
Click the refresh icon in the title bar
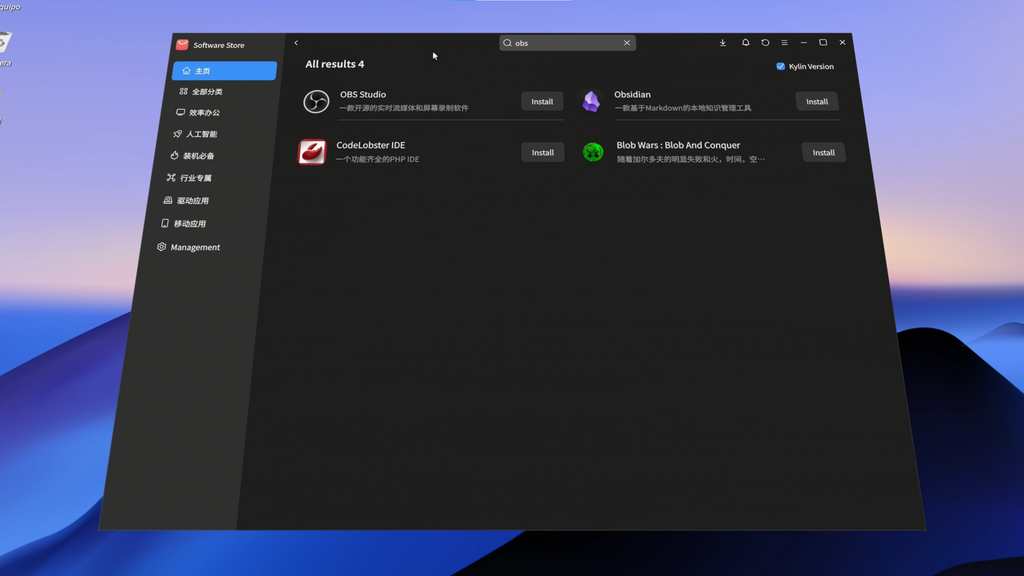click(765, 42)
